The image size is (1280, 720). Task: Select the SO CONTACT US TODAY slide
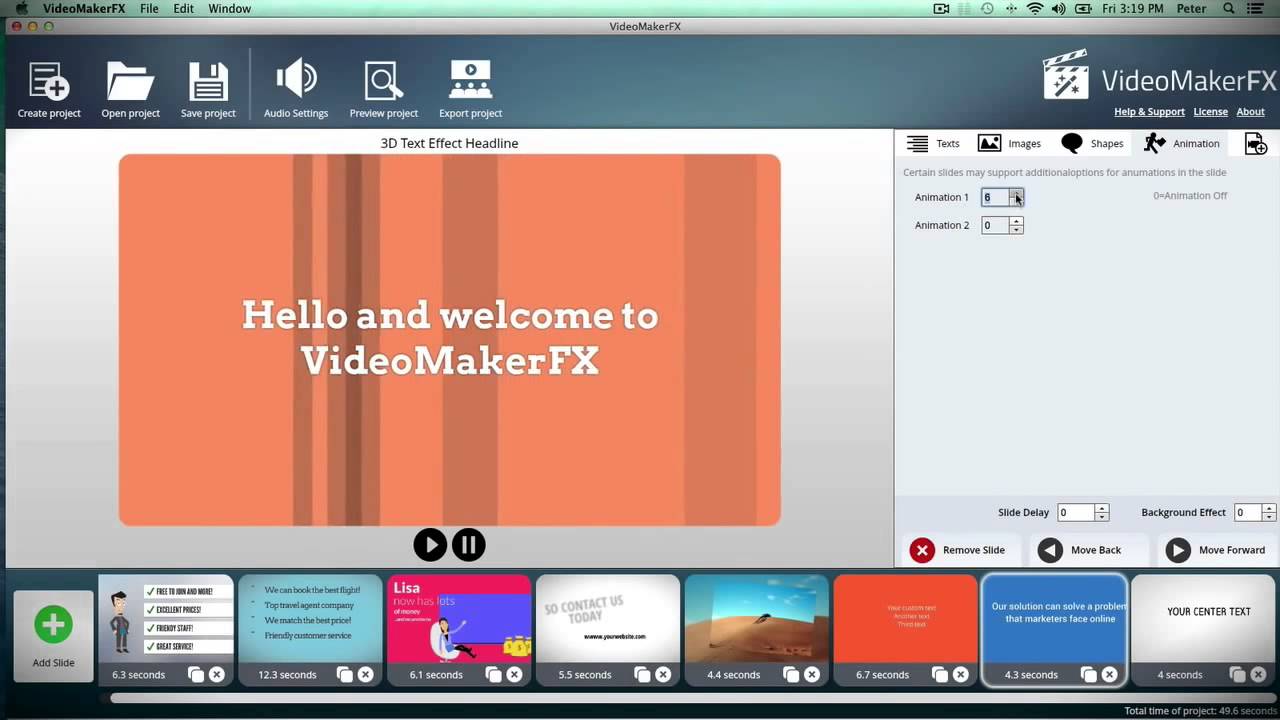pos(608,619)
